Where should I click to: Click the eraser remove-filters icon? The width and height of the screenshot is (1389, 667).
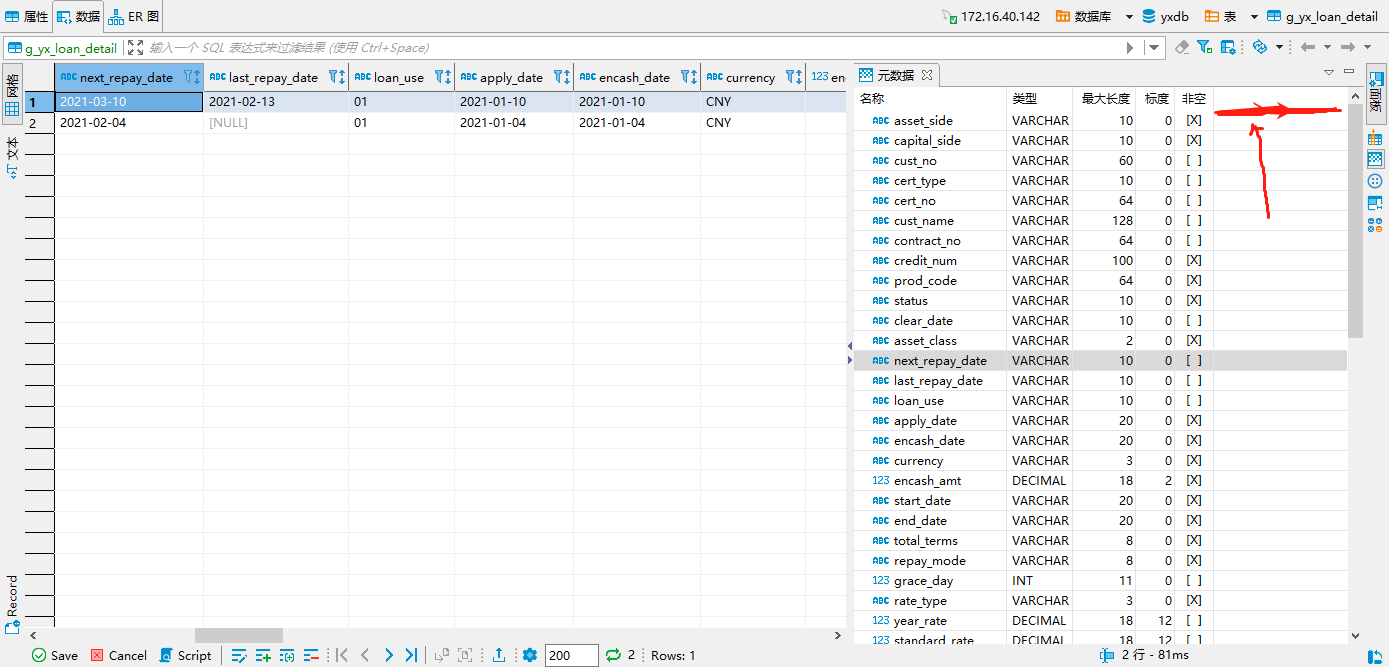pos(1182,47)
